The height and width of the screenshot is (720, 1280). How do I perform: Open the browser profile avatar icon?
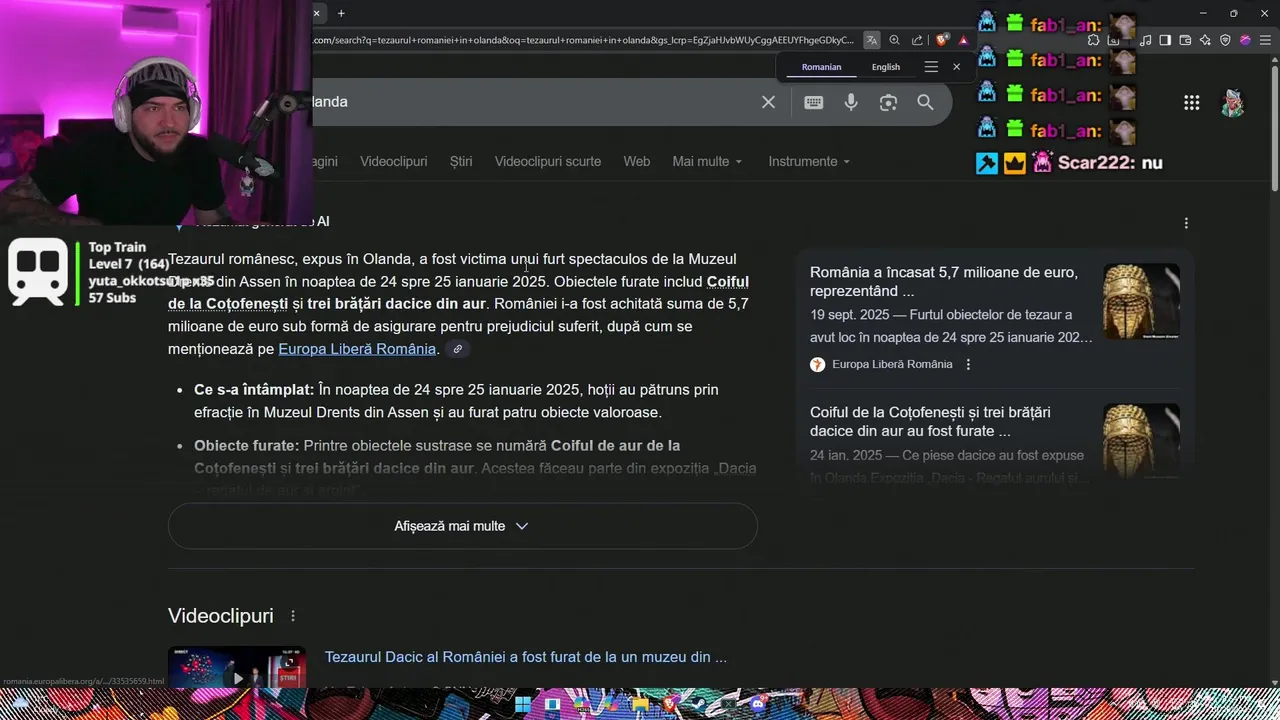(x=1245, y=40)
